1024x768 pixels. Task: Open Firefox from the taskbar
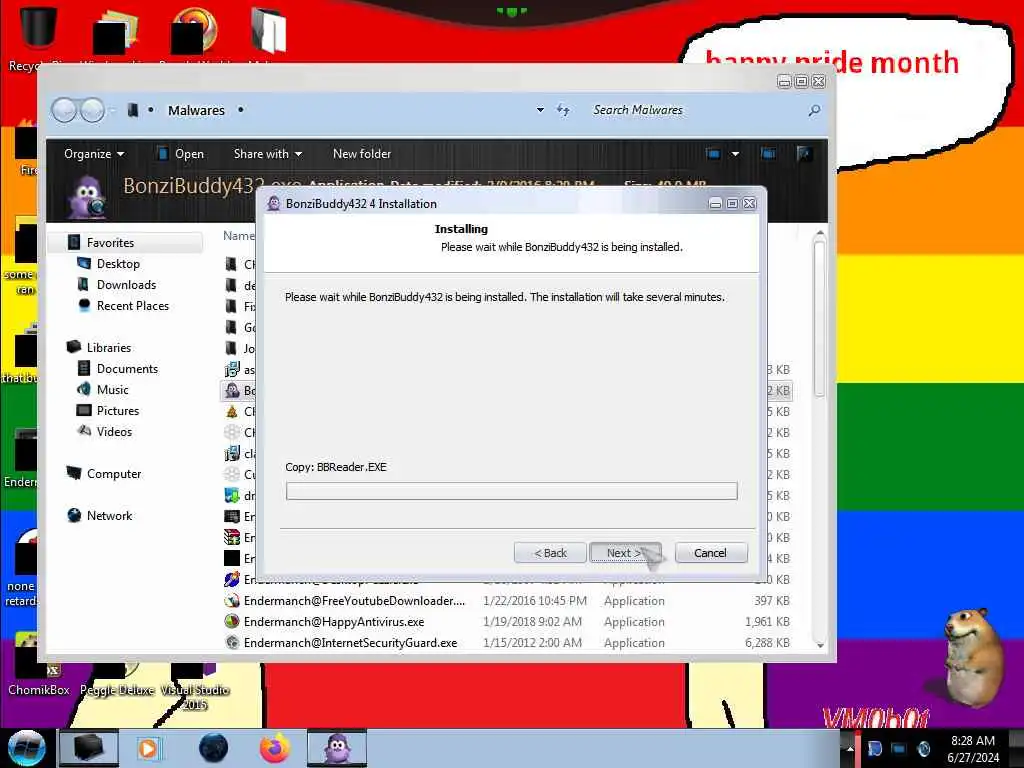[x=275, y=748]
